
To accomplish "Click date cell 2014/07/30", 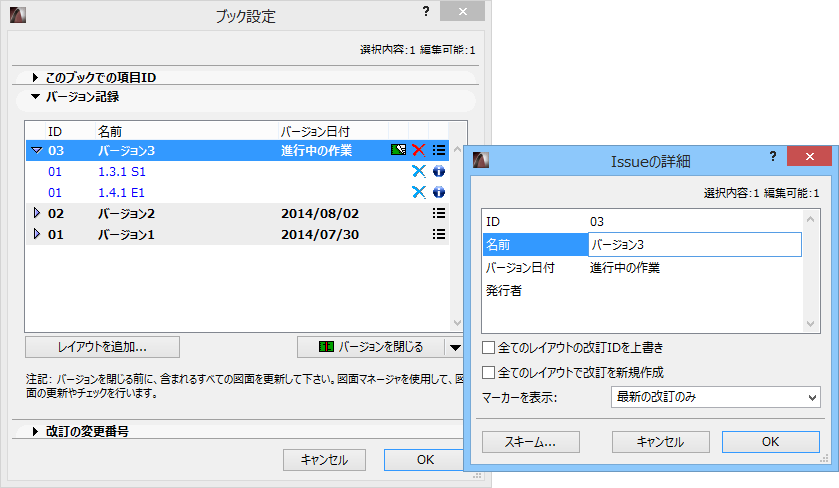I will 320,234.
